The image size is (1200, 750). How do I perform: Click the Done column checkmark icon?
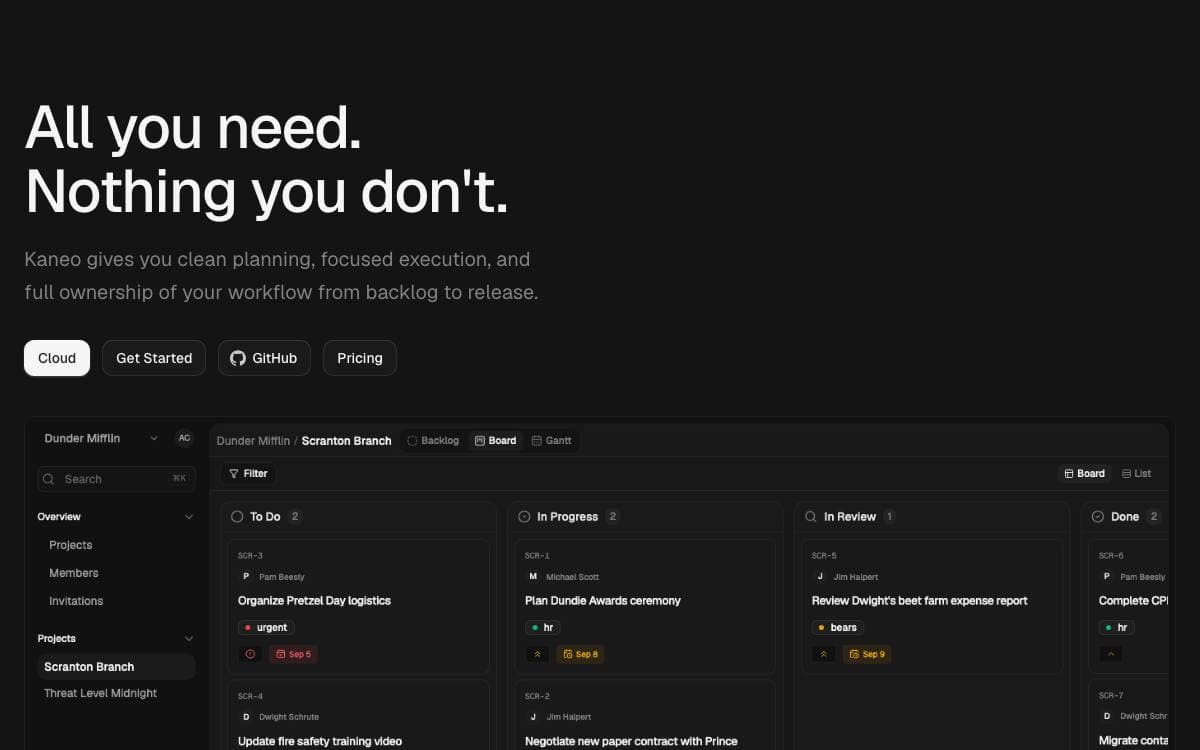coord(1098,517)
